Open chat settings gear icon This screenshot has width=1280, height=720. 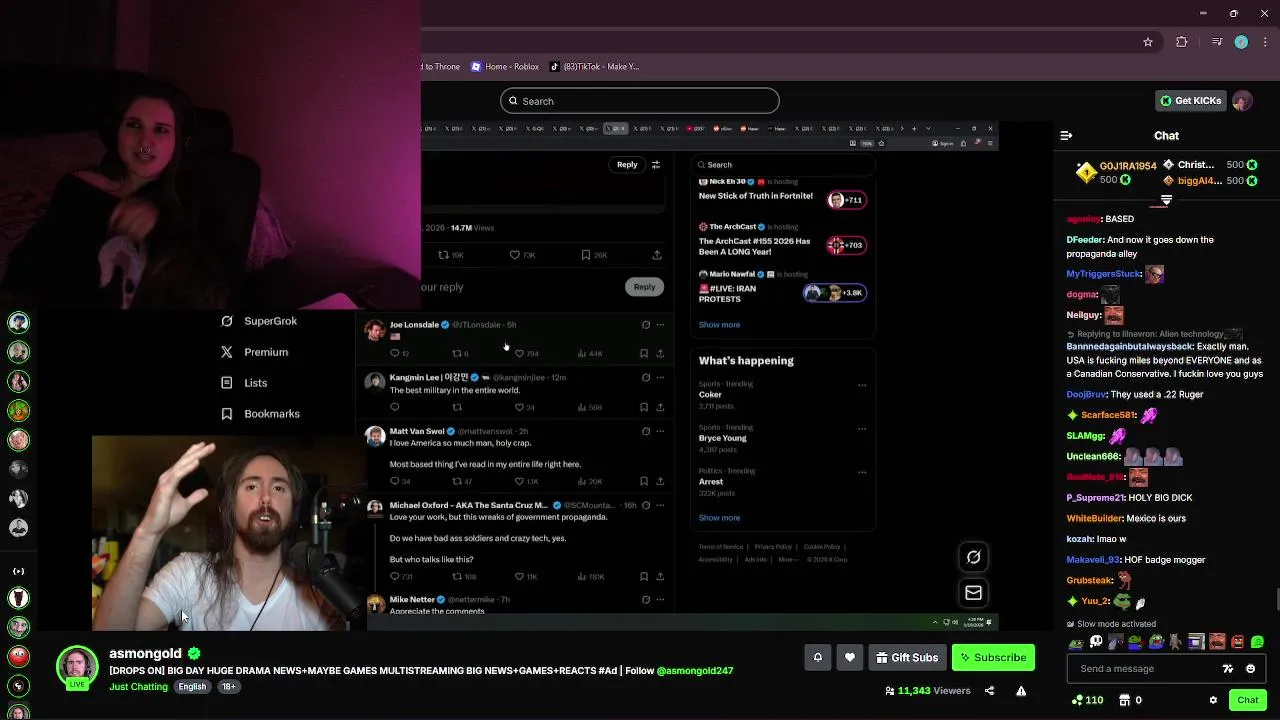[x=1213, y=700]
